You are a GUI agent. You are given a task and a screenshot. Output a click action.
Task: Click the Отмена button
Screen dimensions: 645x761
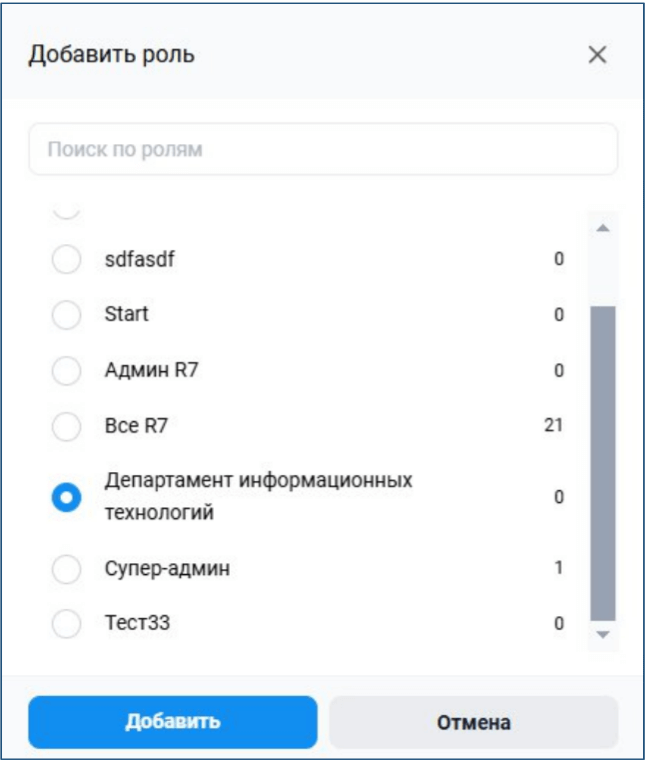click(474, 722)
